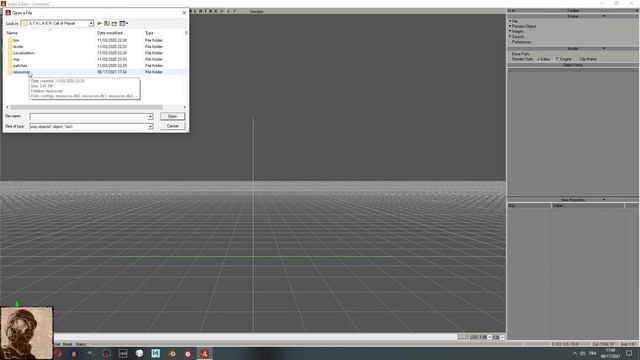Screen dimensions: 640x360
Task: Expand the File name history dropdown arrow
Action: (x=150, y=117)
